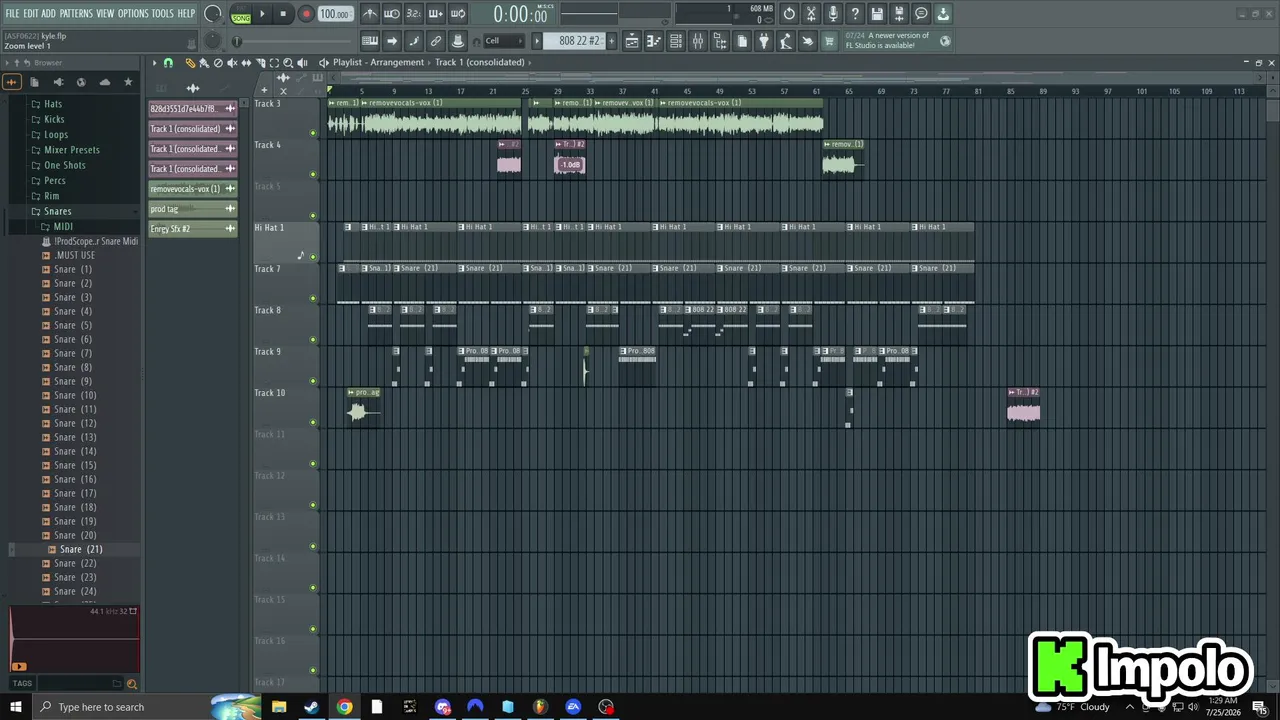Open the OPTIONS menu
The height and width of the screenshot is (720, 1280).
(133, 14)
